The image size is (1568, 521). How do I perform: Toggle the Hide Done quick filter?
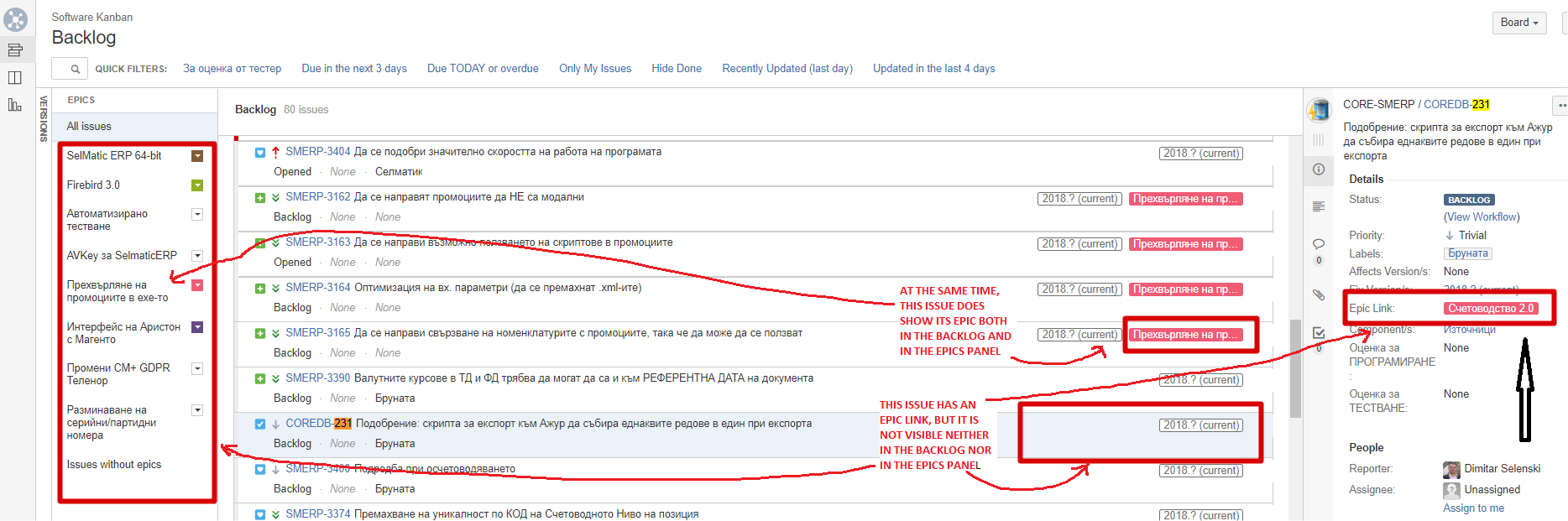coord(677,69)
